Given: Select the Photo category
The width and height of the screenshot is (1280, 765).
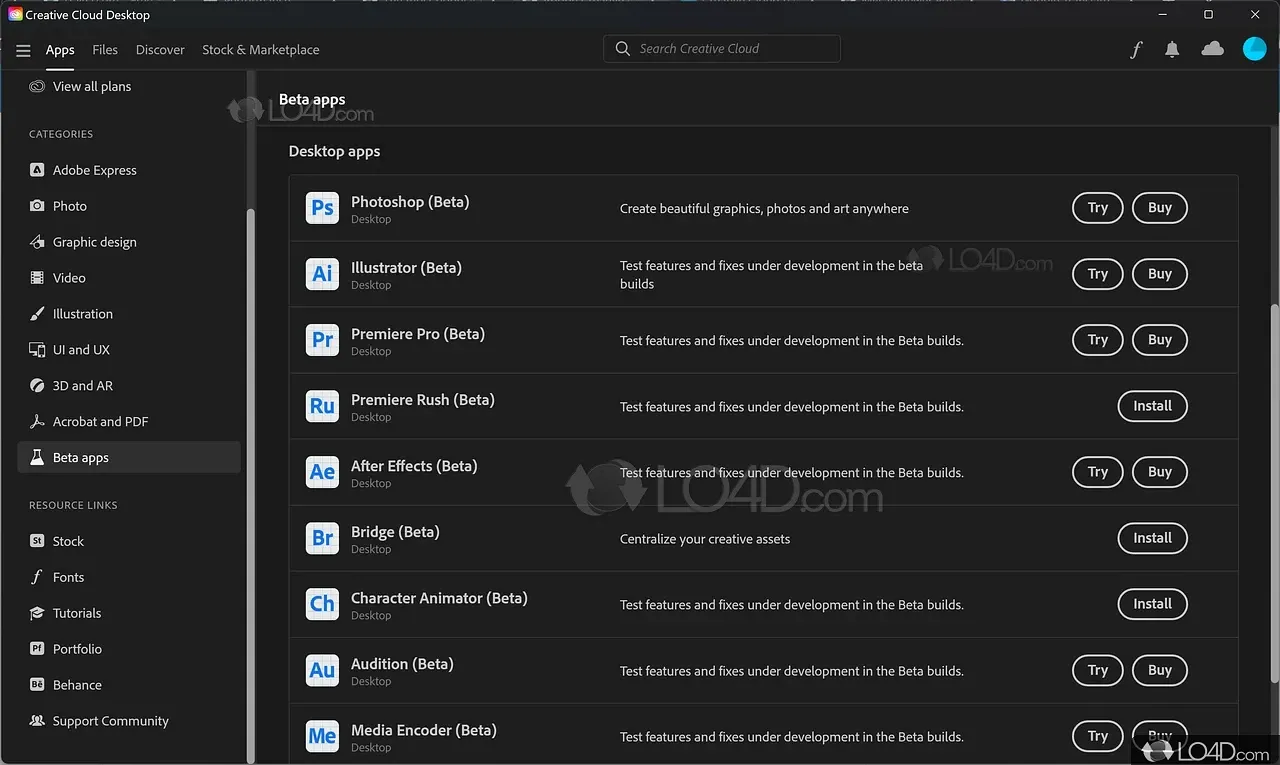Looking at the screenshot, I should (x=129, y=206).
